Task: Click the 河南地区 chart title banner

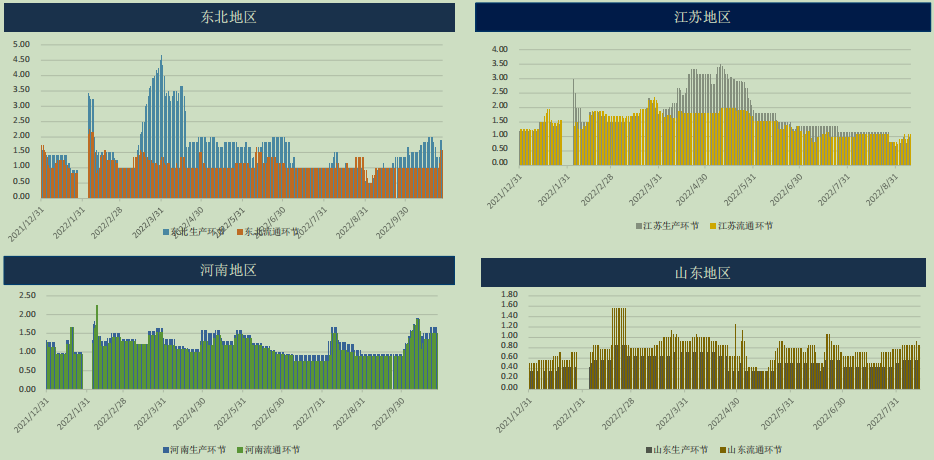Action: [x=229, y=270]
